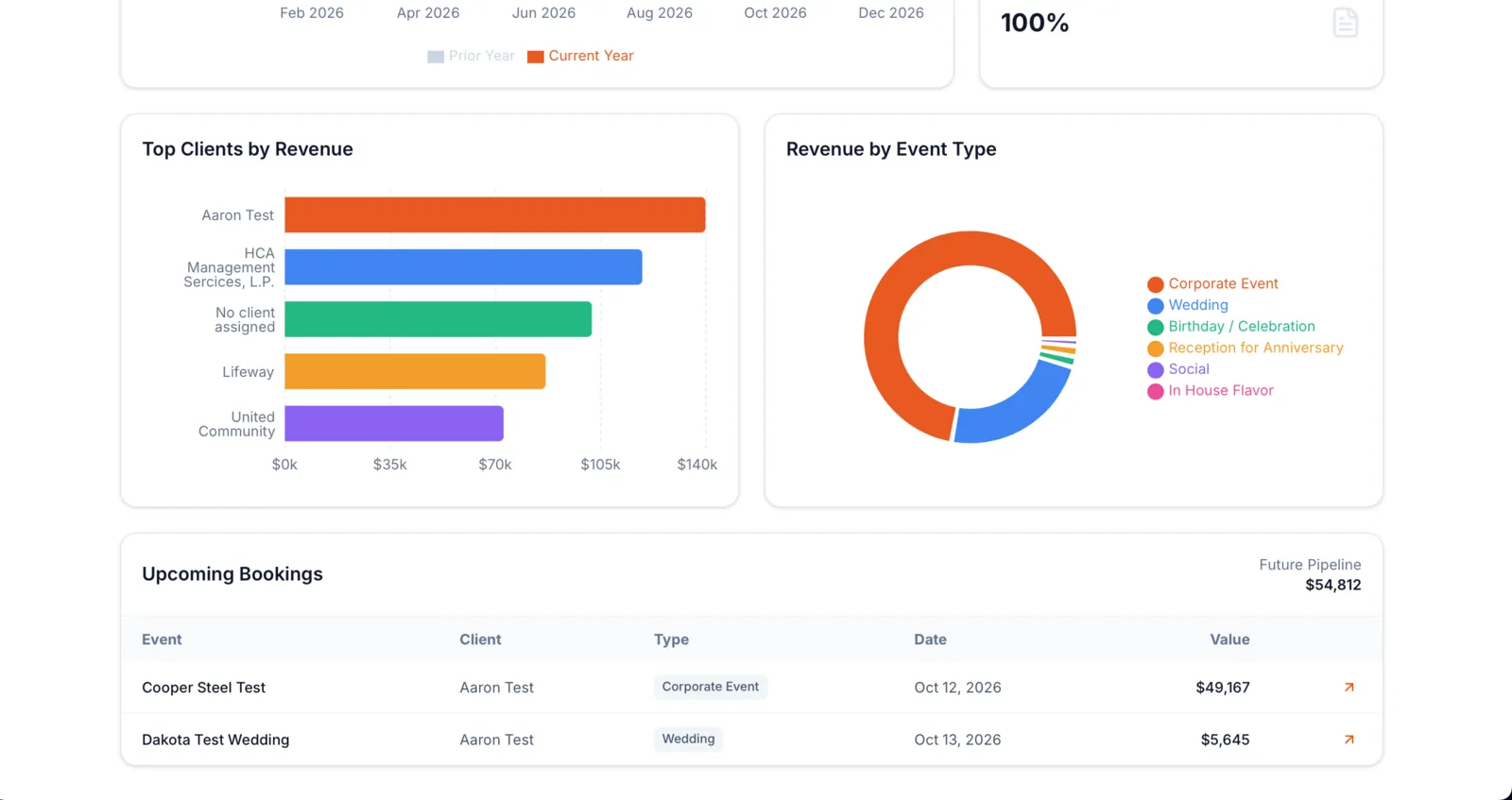Click the Feb 2026 axis label
Image resolution: width=1512 pixels, height=800 pixels.
tap(312, 12)
